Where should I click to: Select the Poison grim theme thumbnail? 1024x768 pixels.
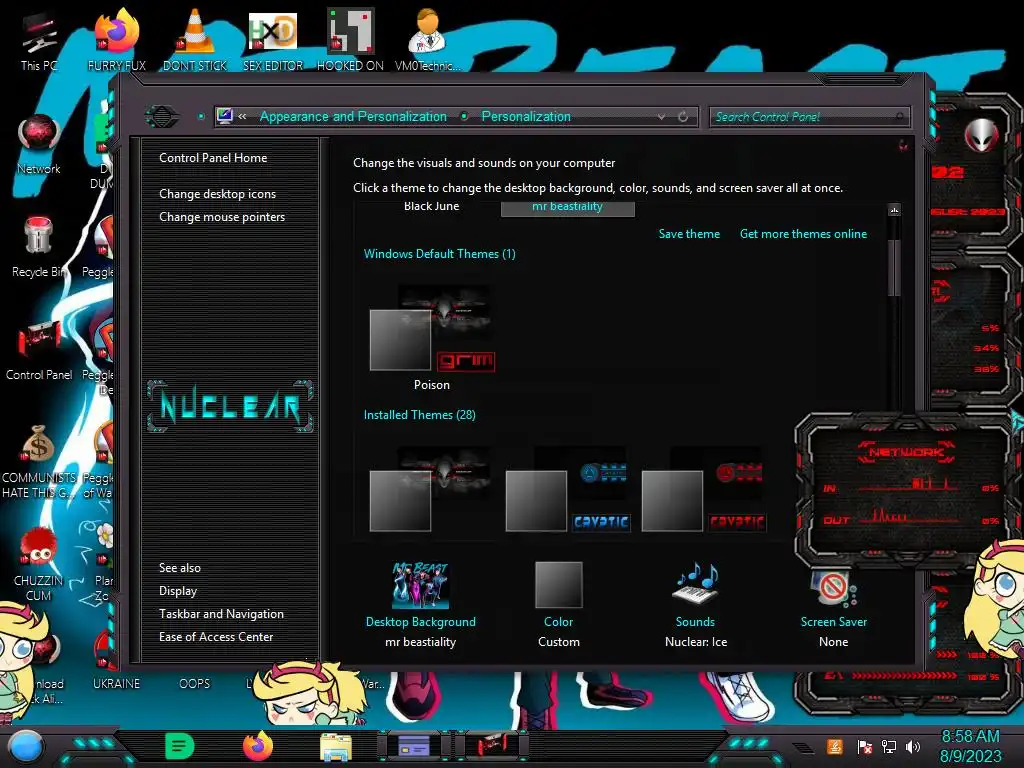(x=432, y=338)
